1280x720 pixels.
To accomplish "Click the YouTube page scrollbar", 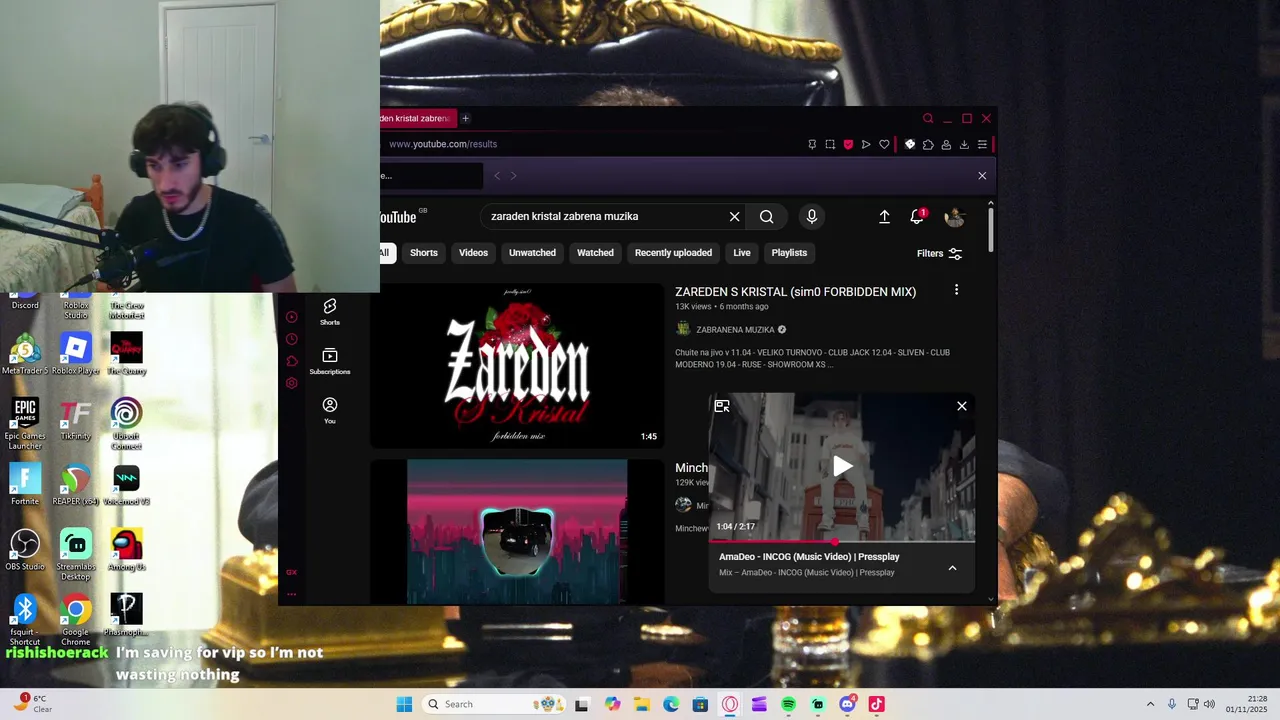I will click(x=991, y=230).
